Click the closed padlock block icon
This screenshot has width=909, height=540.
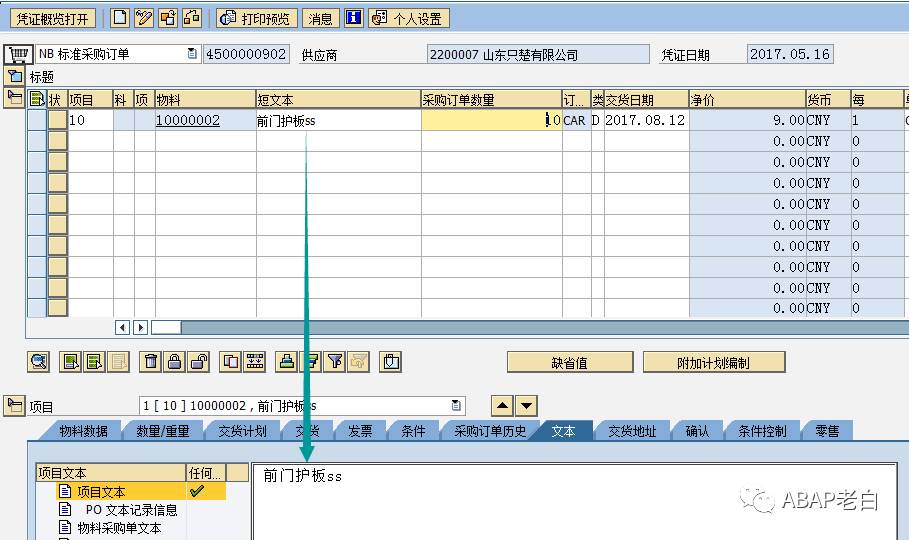click(x=174, y=362)
